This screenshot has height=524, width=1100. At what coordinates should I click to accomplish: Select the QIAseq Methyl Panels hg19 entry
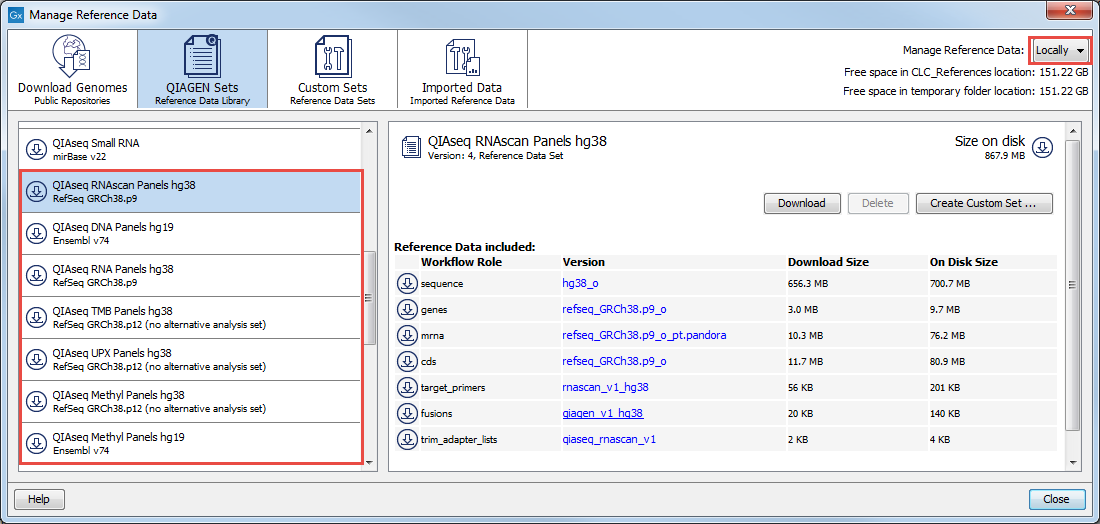(189, 443)
